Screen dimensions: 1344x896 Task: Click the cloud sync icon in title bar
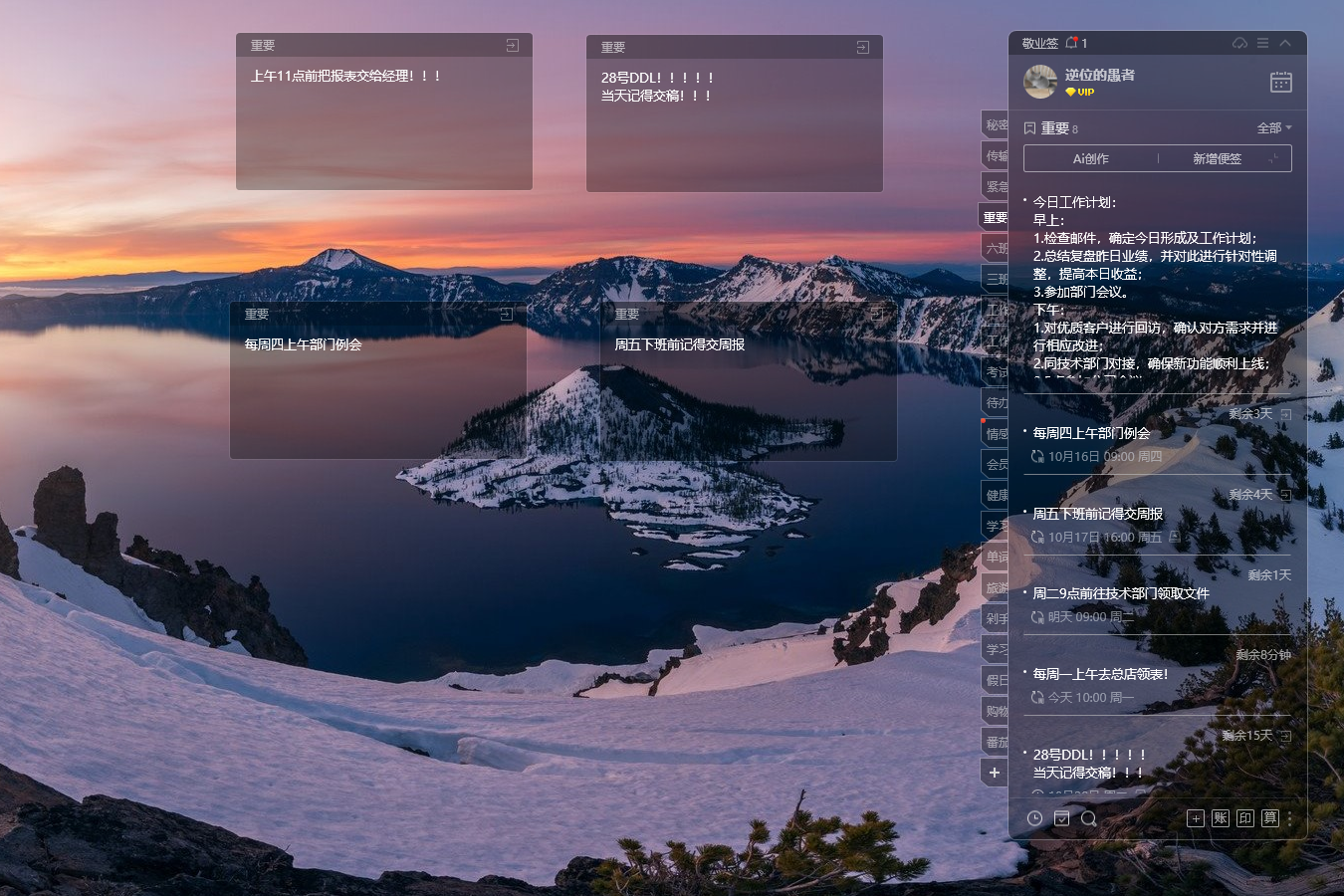coord(1239,44)
